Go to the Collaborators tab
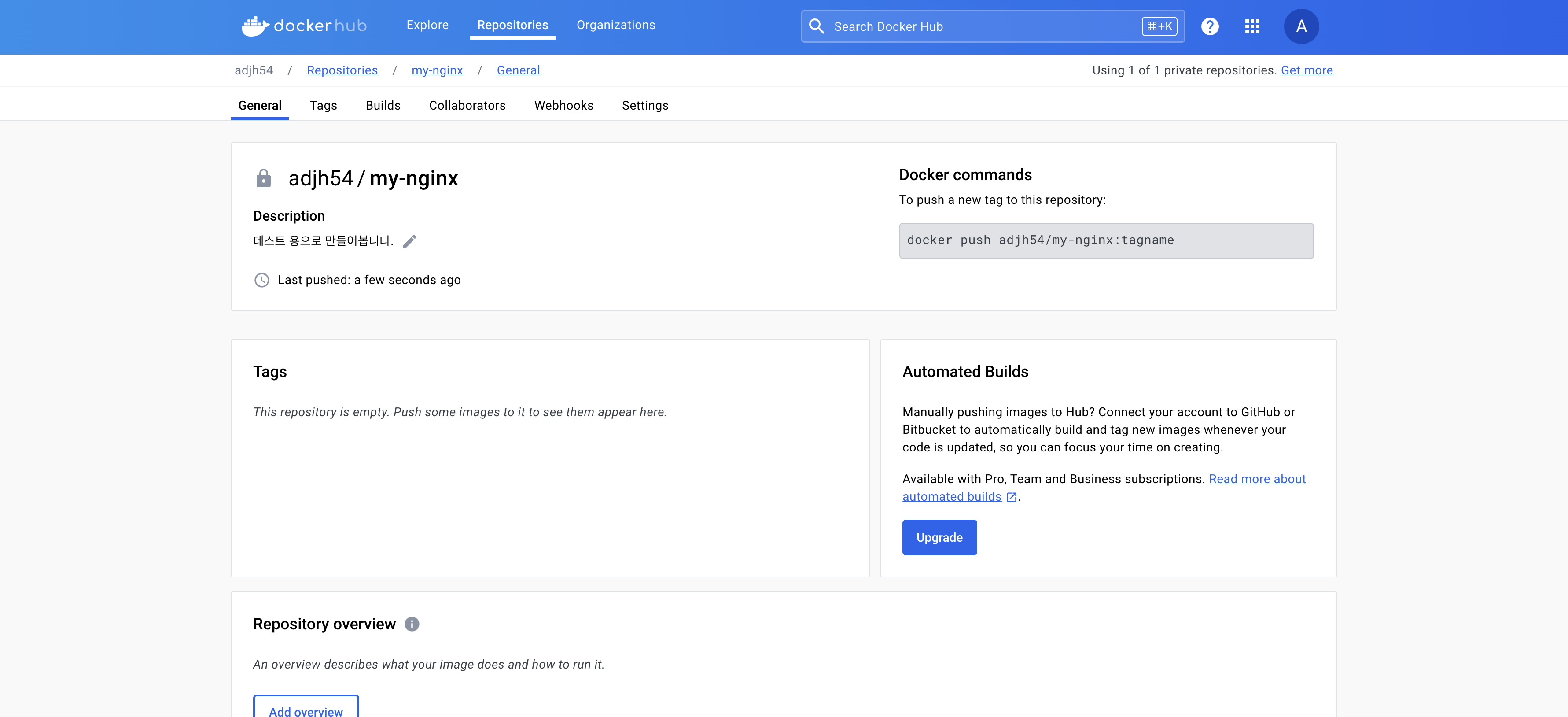Screen dimensions: 1568x717 click(467, 105)
